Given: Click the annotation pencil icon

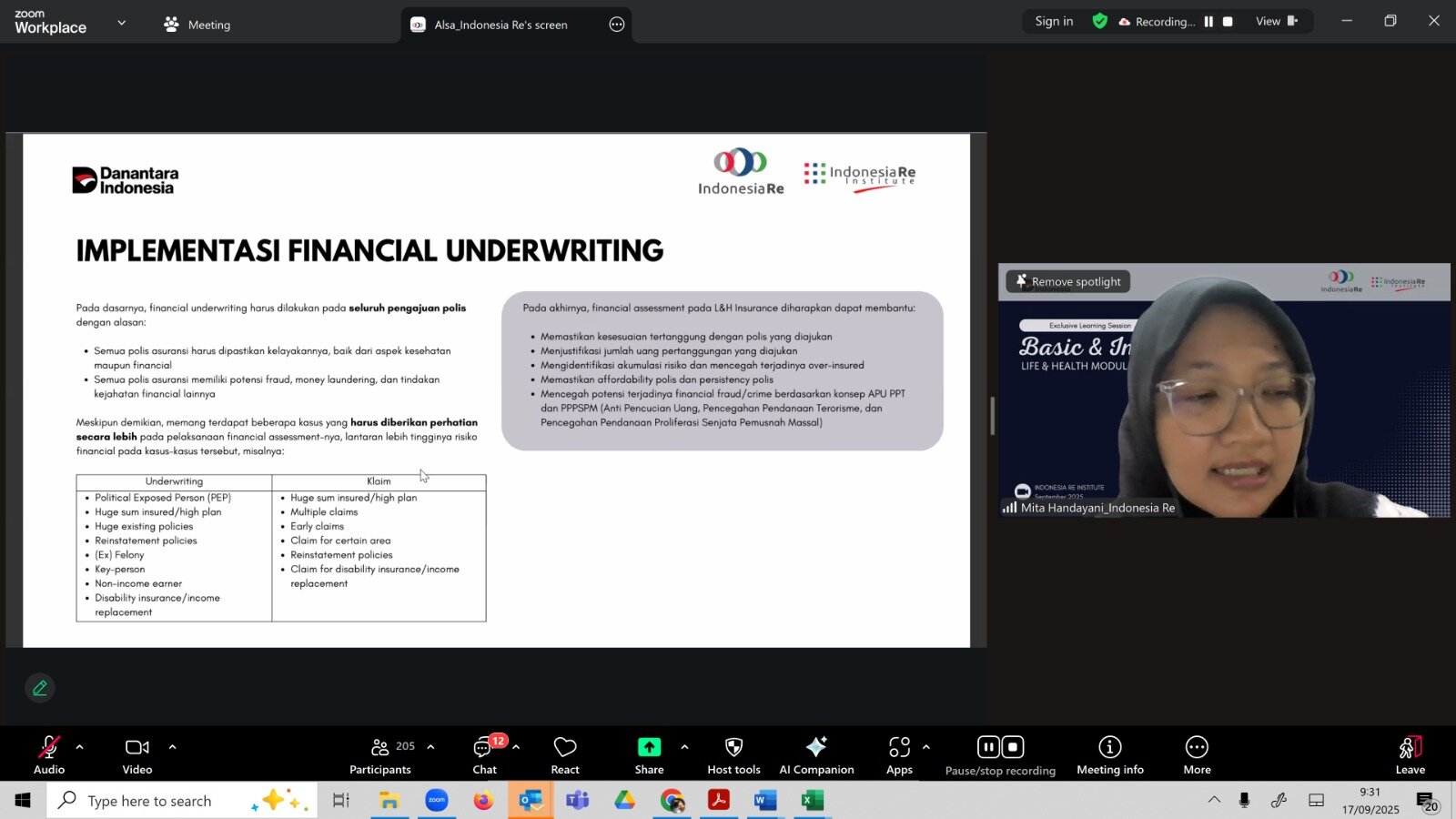Looking at the screenshot, I should (x=40, y=688).
